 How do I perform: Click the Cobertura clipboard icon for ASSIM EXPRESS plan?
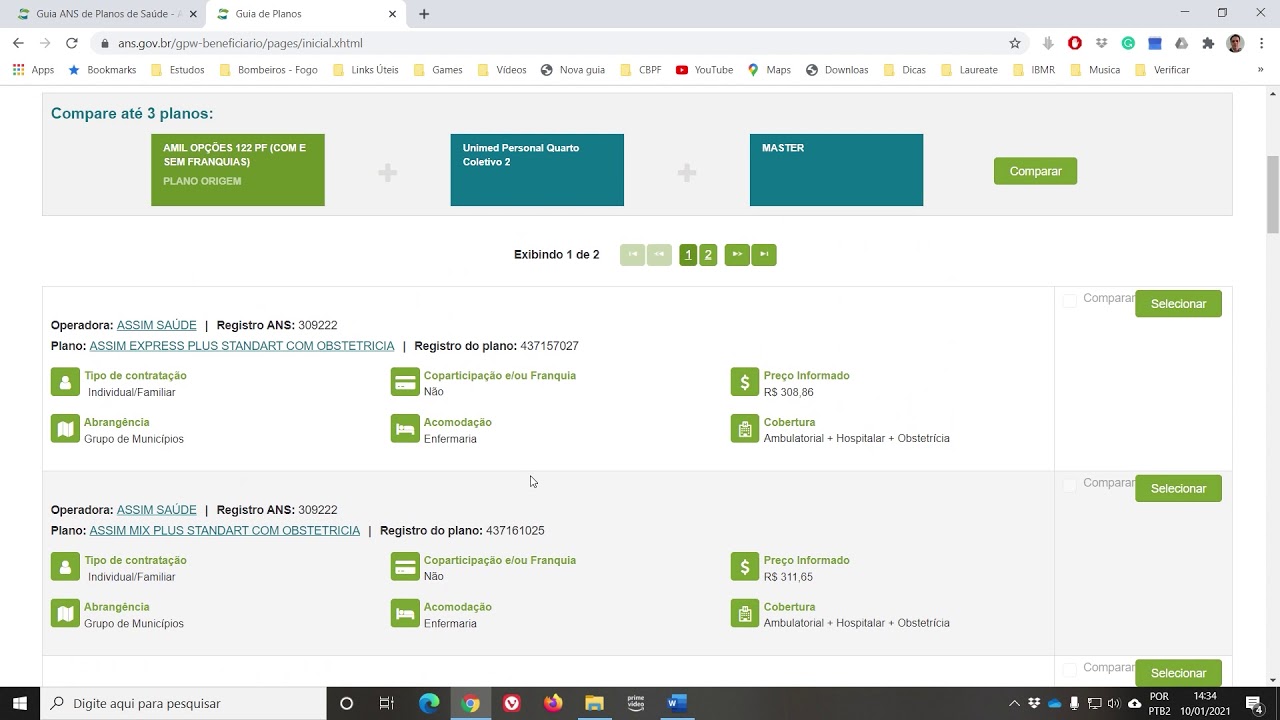[x=745, y=429]
